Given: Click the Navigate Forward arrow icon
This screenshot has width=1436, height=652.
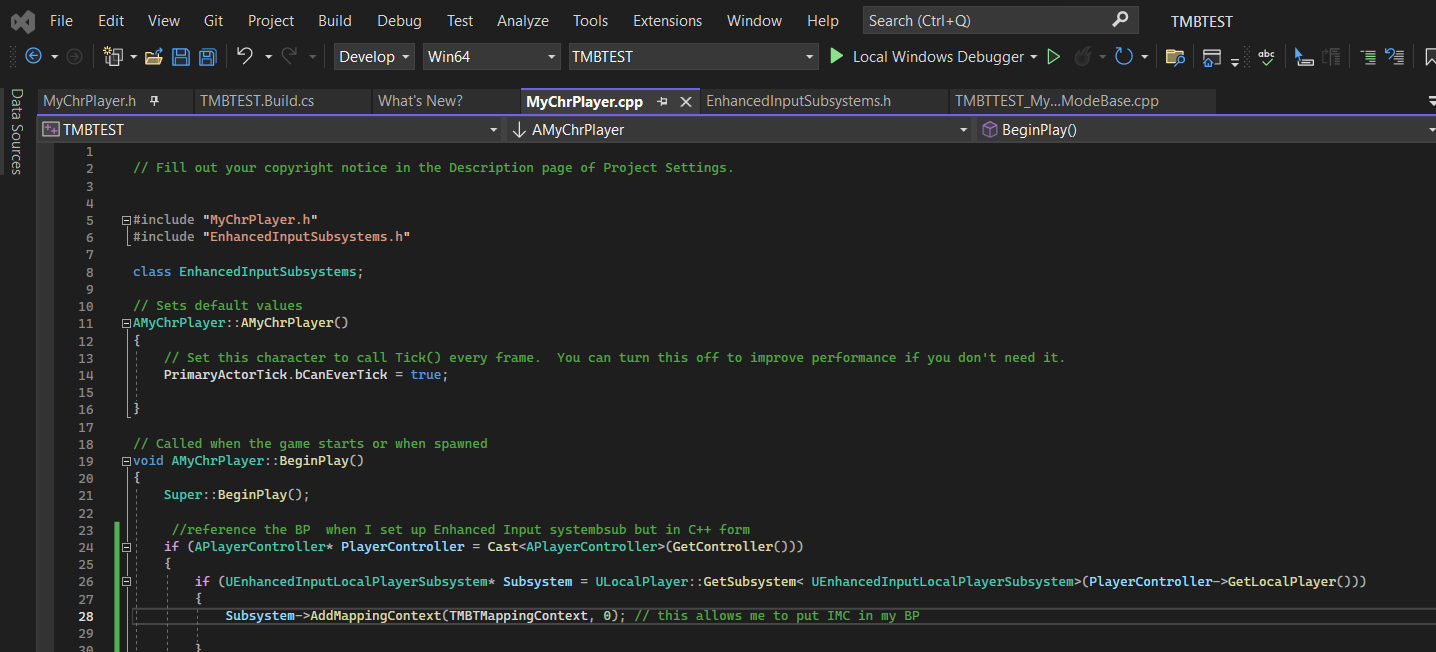Looking at the screenshot, I should click(75, 57).
